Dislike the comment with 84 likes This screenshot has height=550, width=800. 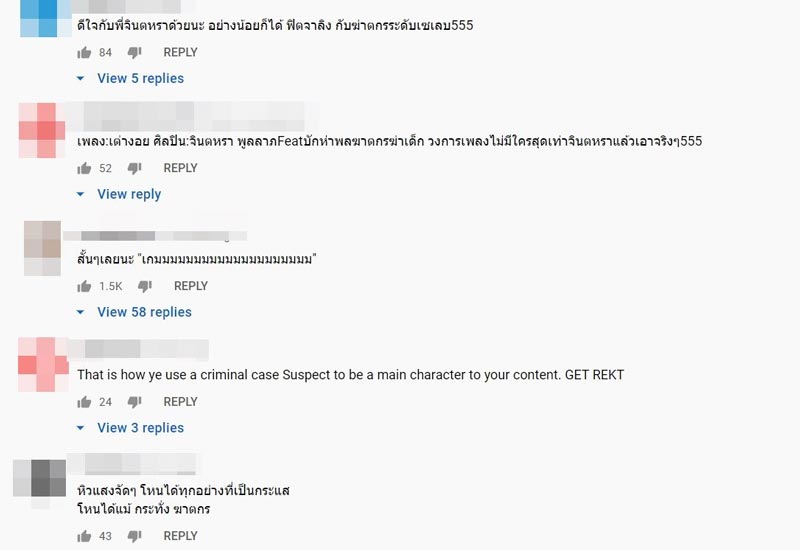coord(134,52)
